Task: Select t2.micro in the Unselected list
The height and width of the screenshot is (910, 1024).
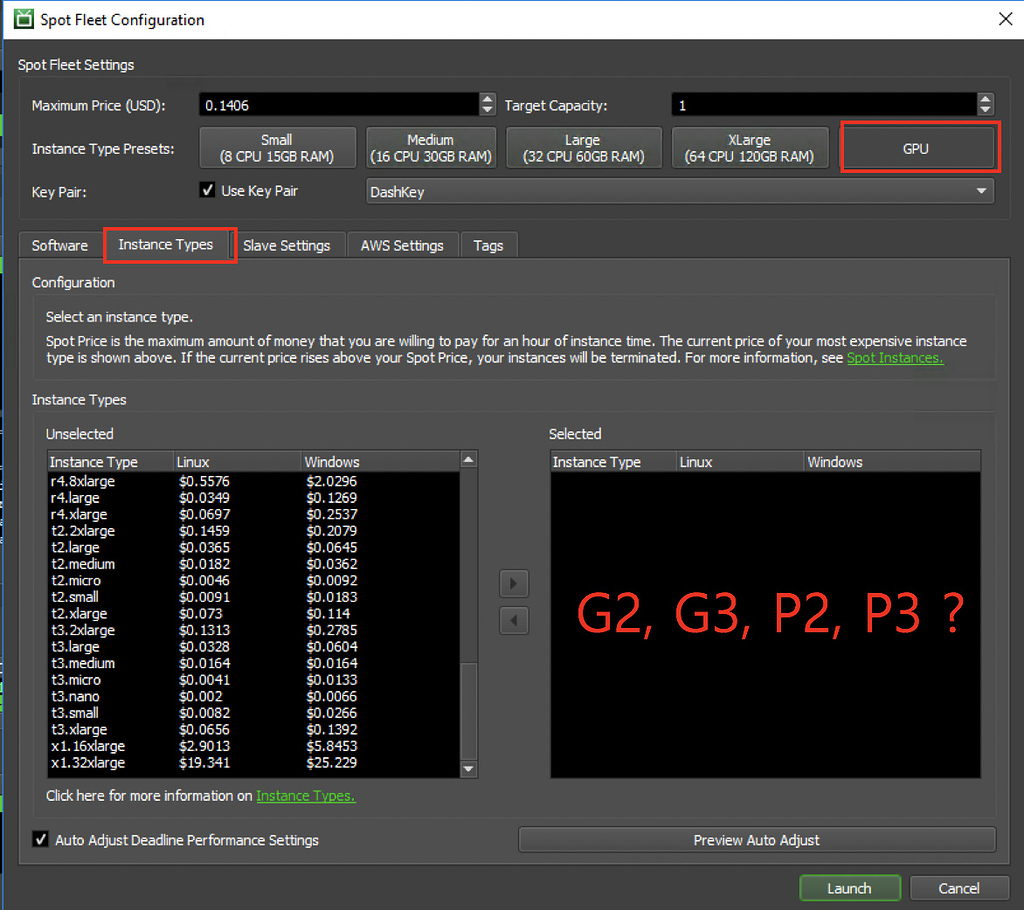Action: (76, 580)
